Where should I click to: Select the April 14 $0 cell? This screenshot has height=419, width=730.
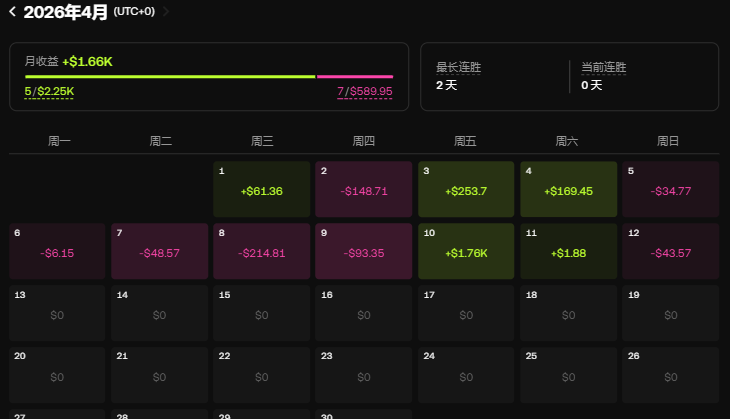(x=160, y=313)
